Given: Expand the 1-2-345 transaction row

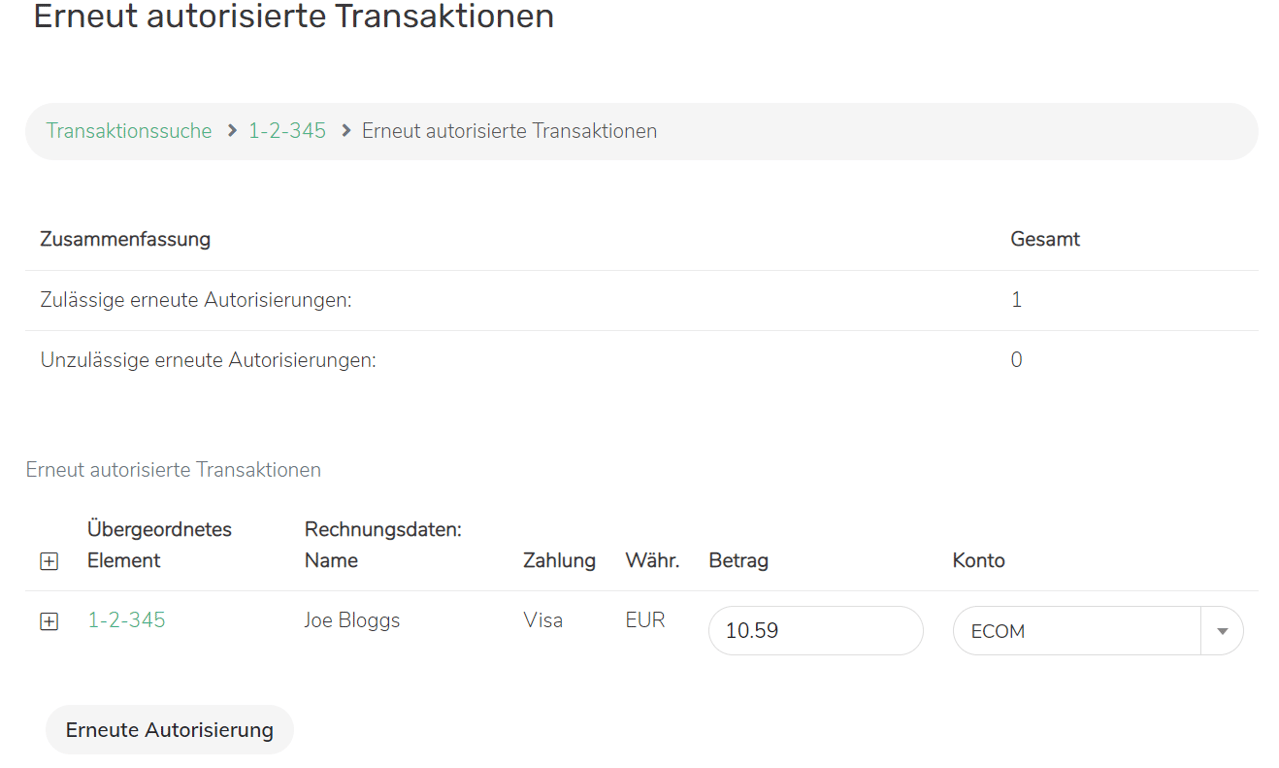Looking at the screenshot, I should 49,622.
